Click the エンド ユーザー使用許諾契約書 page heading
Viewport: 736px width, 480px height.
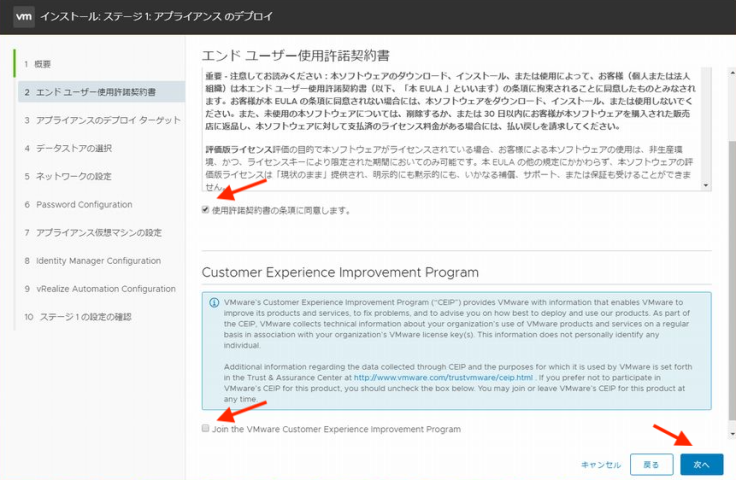click(296, 56)
